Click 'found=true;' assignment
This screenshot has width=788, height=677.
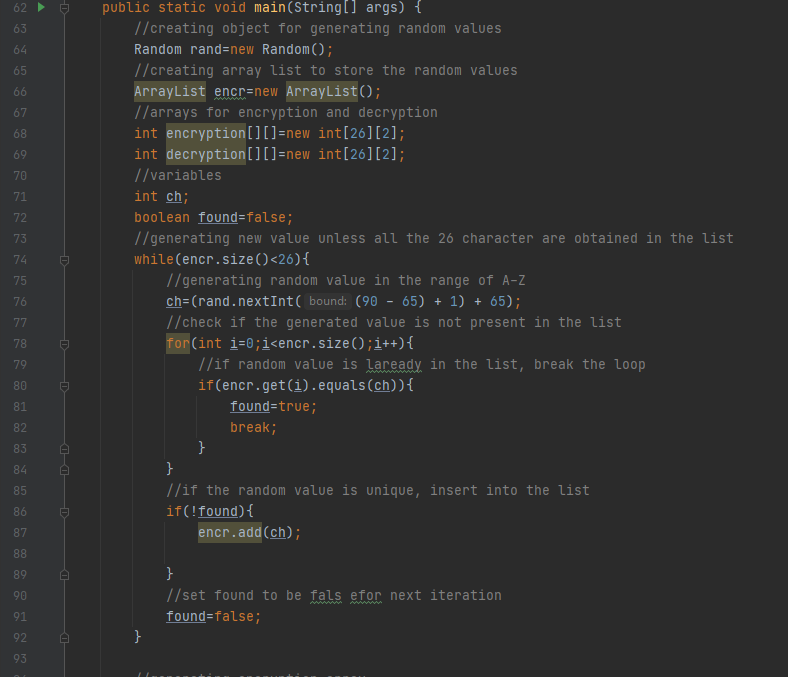coord(273,406)
